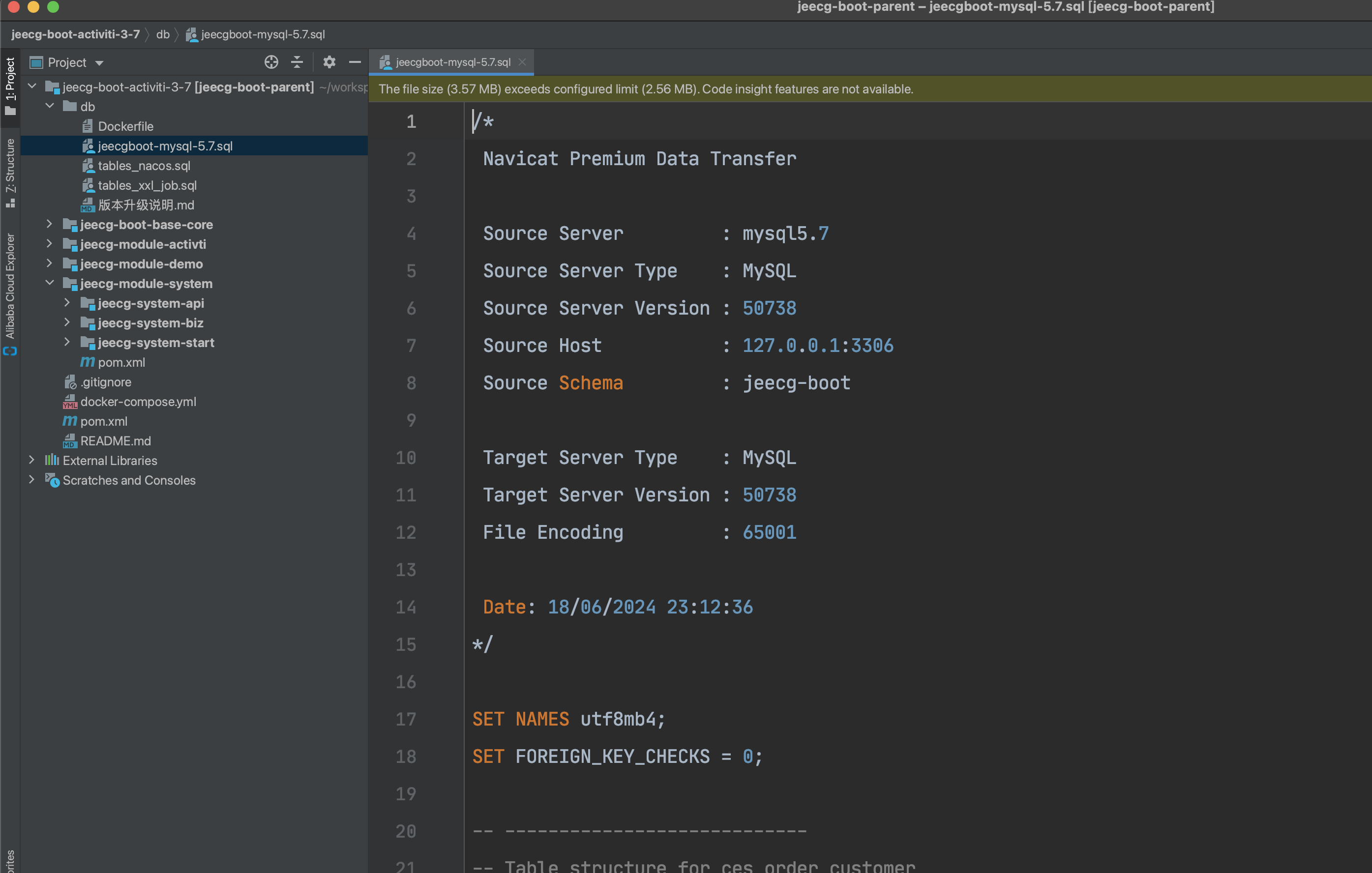Click the db folder icon
Screen dimensions: 1372x873
click(x=70, y=106)
